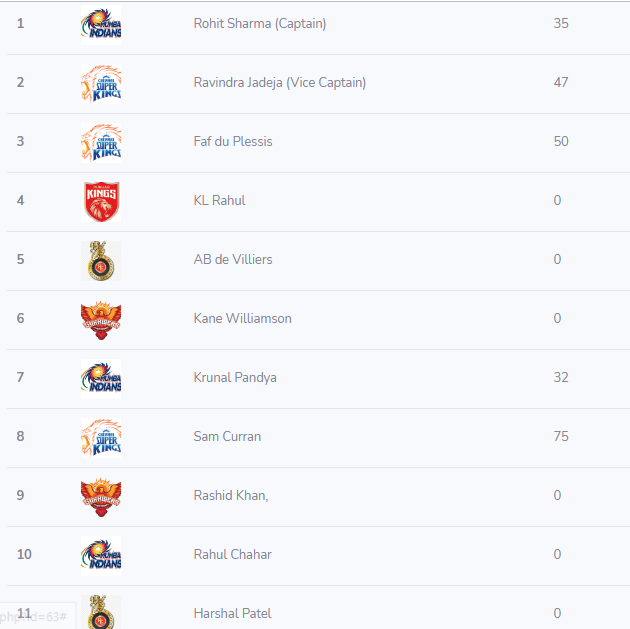Screen dimensions: 630x629
Task: Click Faf du Plessis's 50 points value
Action: pyautogui.click(x=561, y=141)
